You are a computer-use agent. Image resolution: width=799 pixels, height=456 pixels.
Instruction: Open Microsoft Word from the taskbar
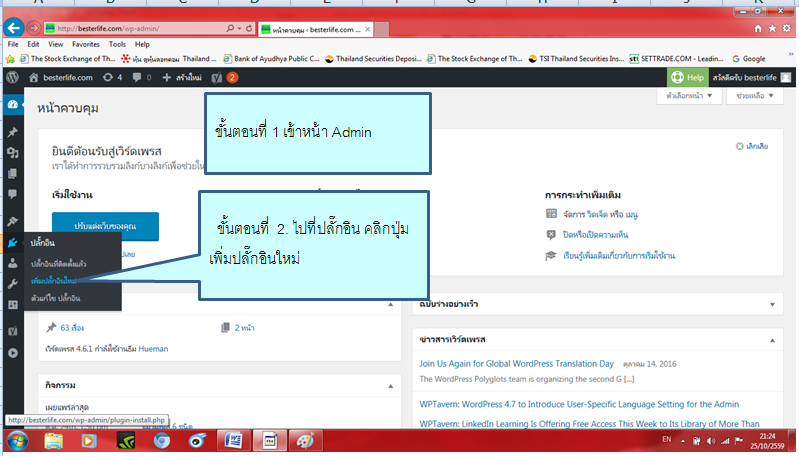[x=233, y=441]
